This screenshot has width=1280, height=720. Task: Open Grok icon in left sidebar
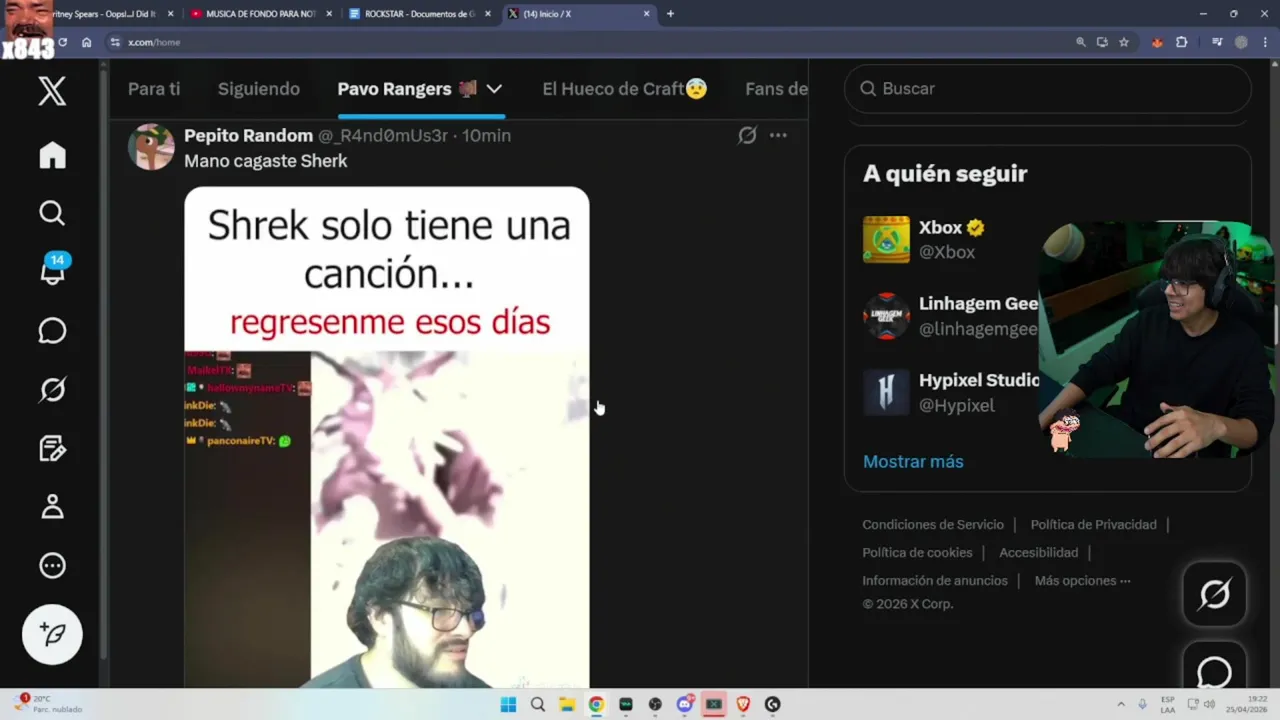[x=52, y=389]
